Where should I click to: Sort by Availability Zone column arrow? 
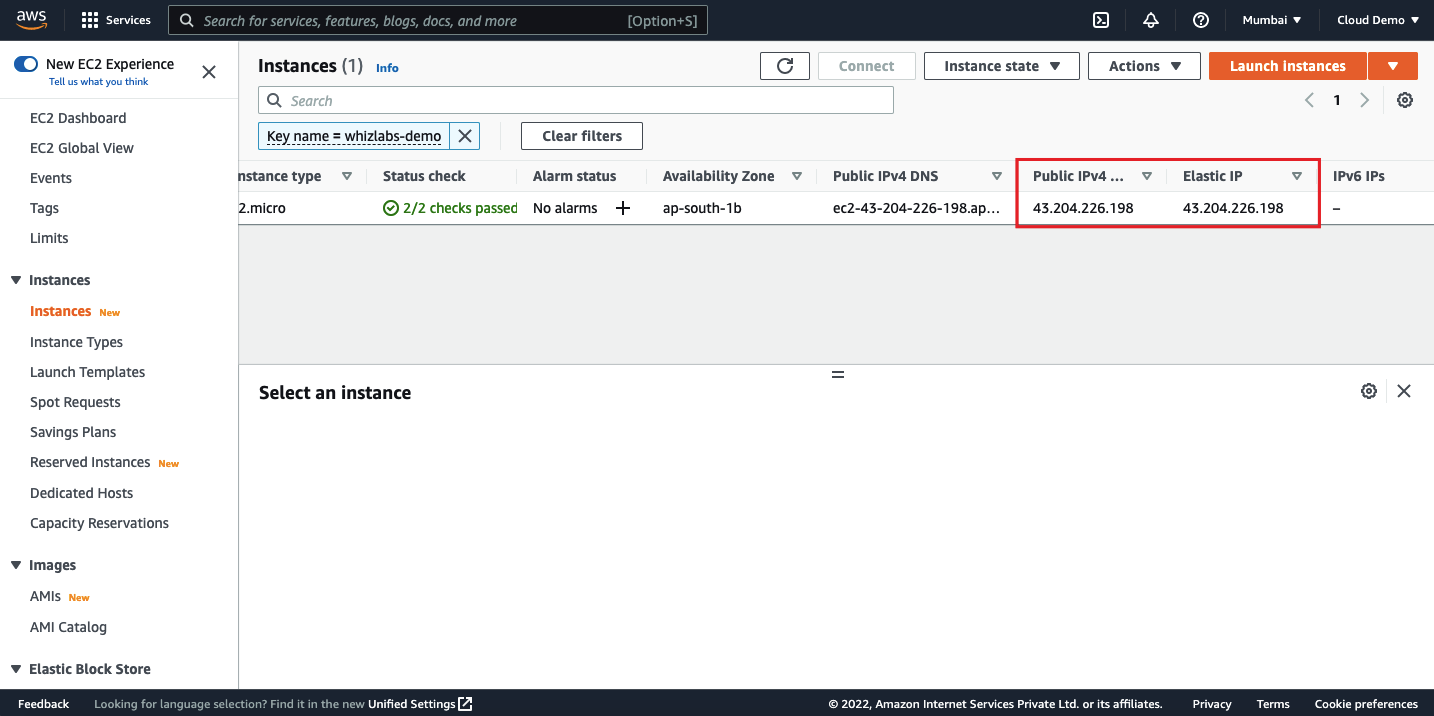click(797, 176)
